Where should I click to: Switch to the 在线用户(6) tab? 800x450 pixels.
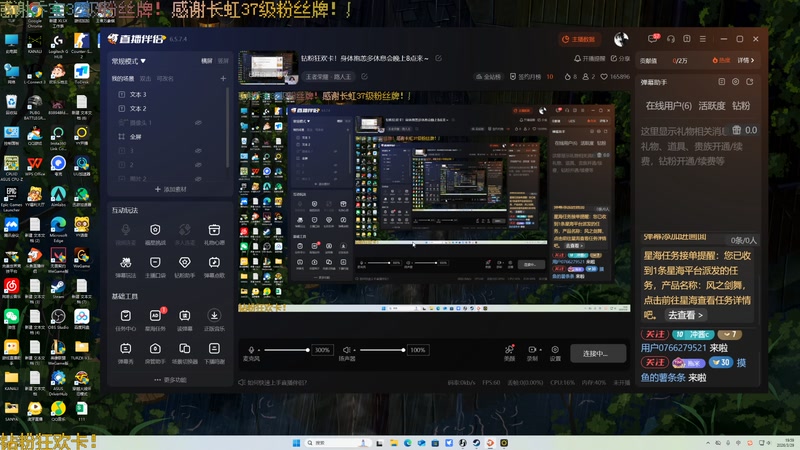tap(668, 106)
